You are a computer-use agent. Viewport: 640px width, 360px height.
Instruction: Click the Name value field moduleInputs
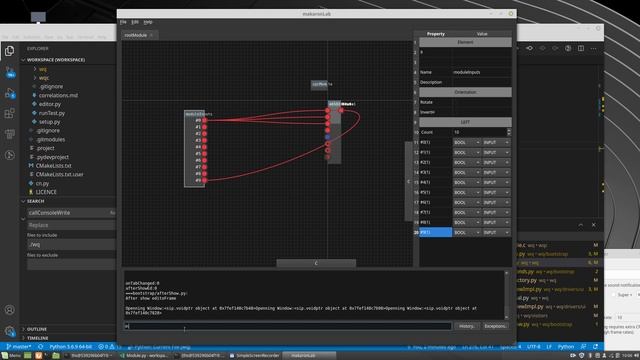click(482, 72)
